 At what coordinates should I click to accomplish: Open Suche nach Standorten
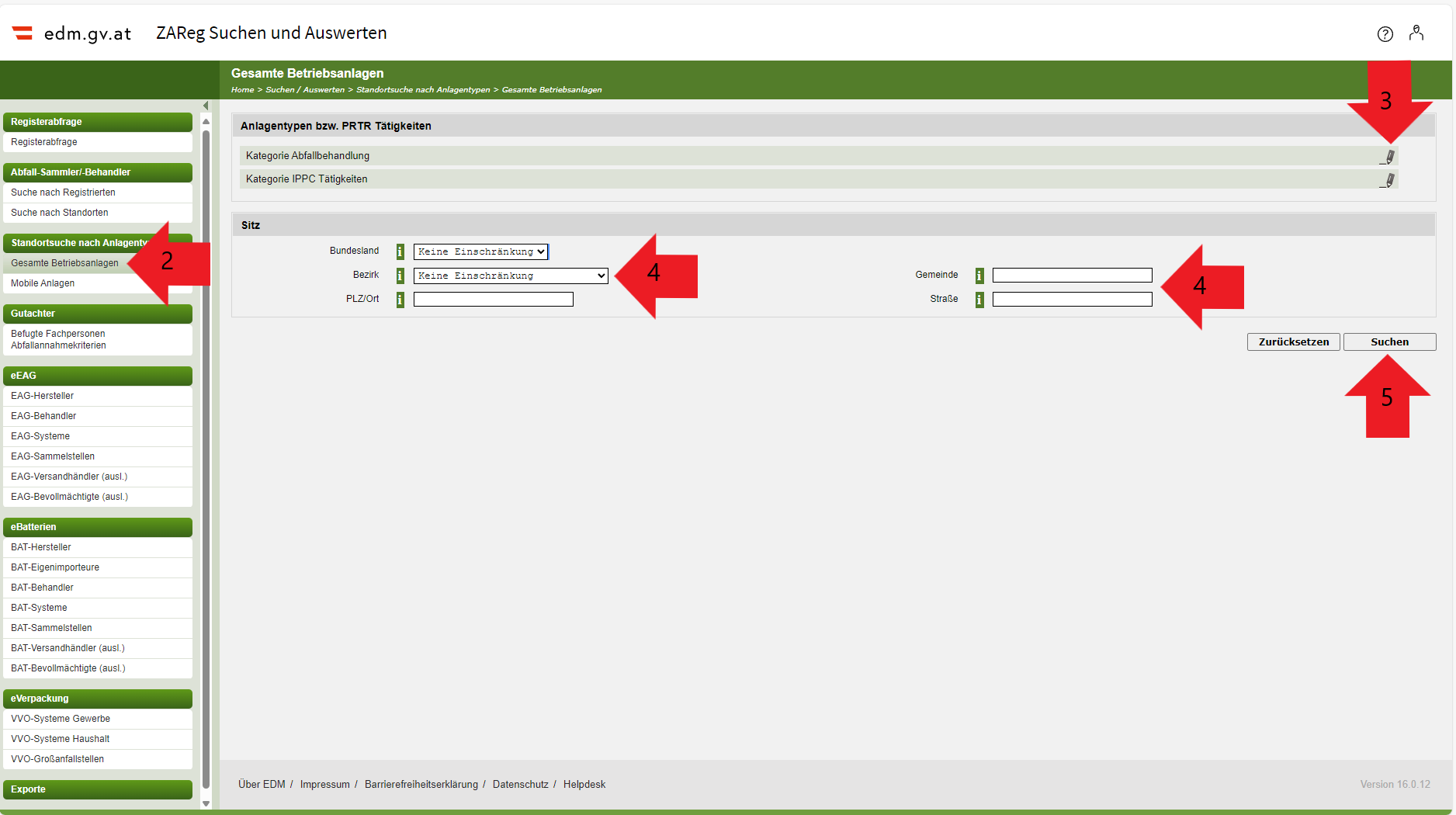click(98, 213)
